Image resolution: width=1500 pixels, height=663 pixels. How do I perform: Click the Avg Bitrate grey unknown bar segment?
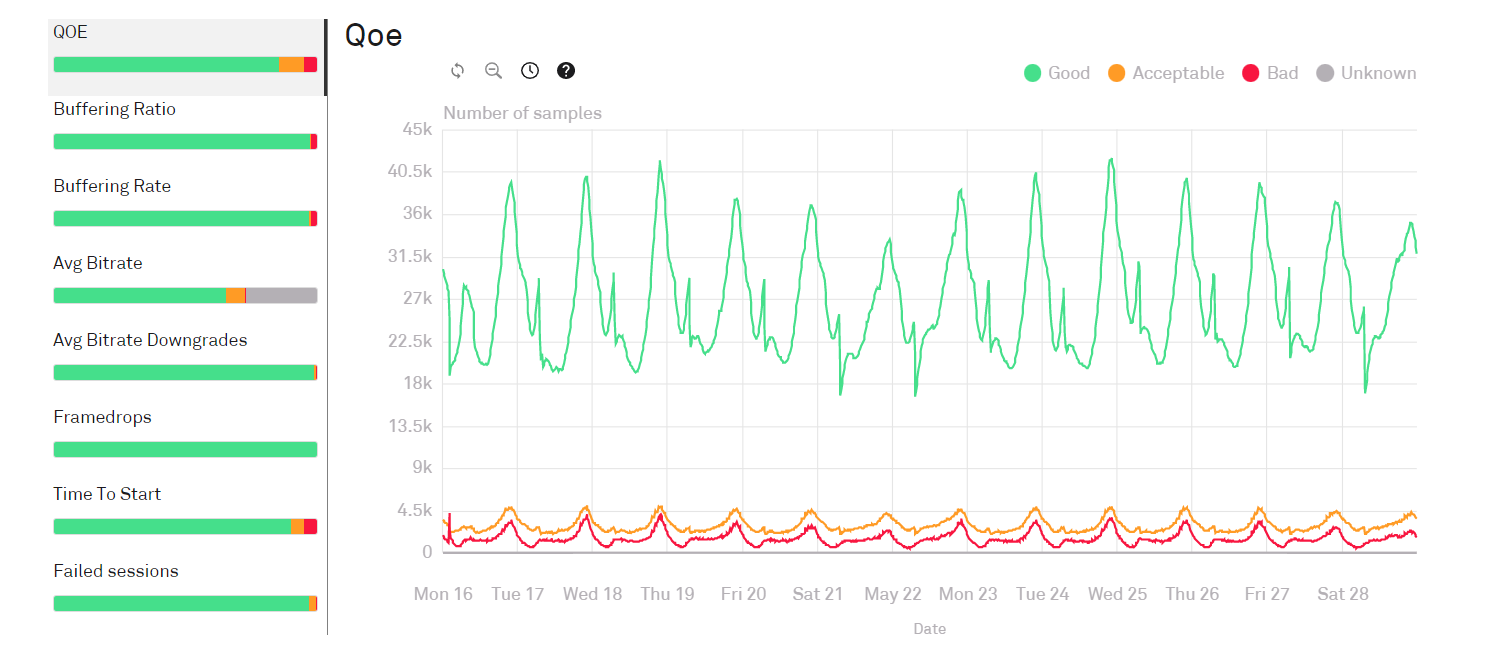click(281, 296)
